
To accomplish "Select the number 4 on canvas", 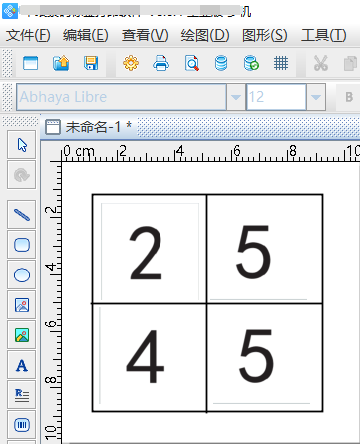I will tap(145, 356).
